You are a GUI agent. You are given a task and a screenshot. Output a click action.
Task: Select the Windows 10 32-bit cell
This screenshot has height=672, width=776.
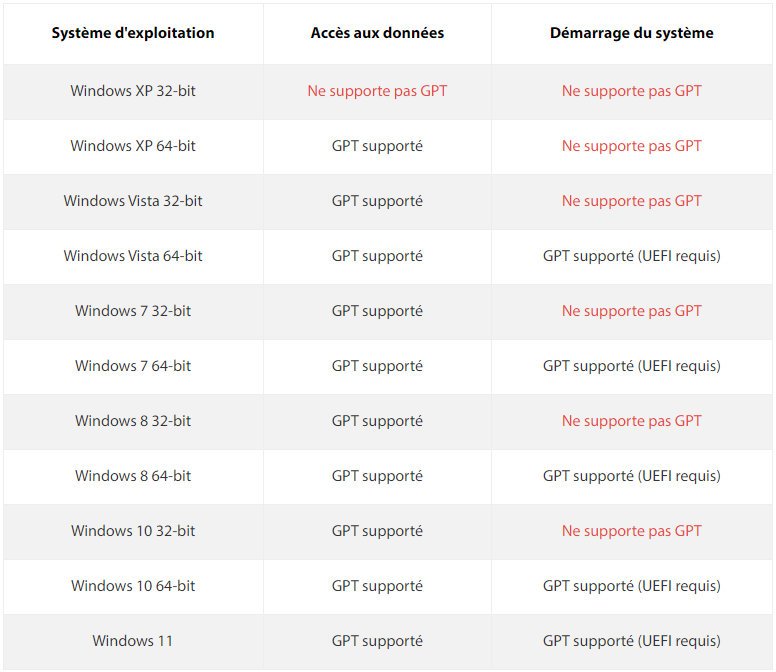pos(133,531)
